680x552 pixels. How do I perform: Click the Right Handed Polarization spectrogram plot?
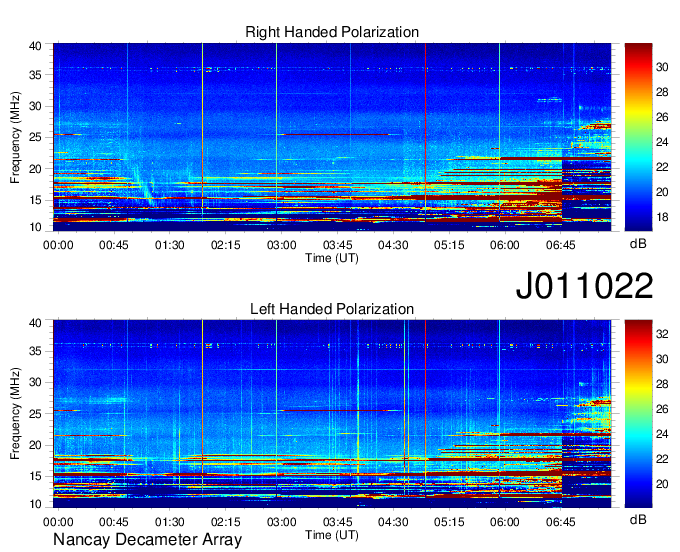click(x=332, y=137)
